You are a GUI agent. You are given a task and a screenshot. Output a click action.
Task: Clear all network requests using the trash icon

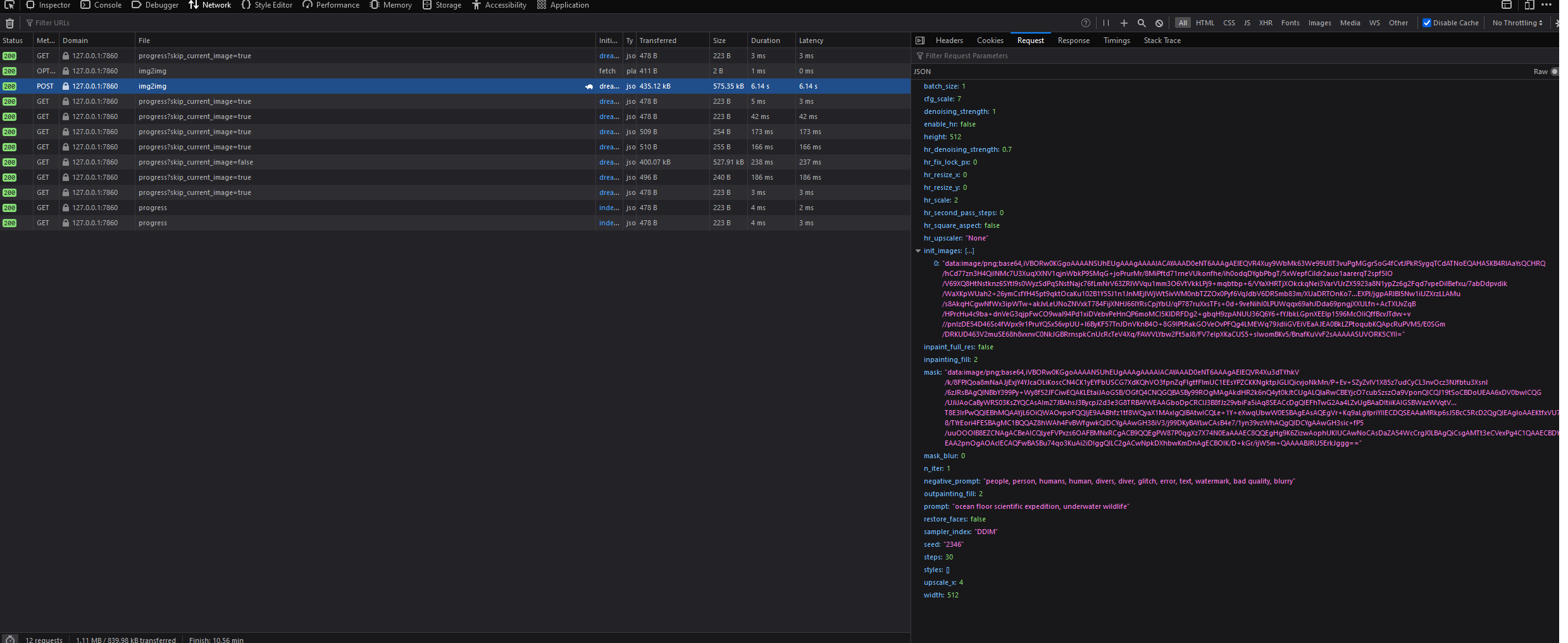click(x=9, y=23)
